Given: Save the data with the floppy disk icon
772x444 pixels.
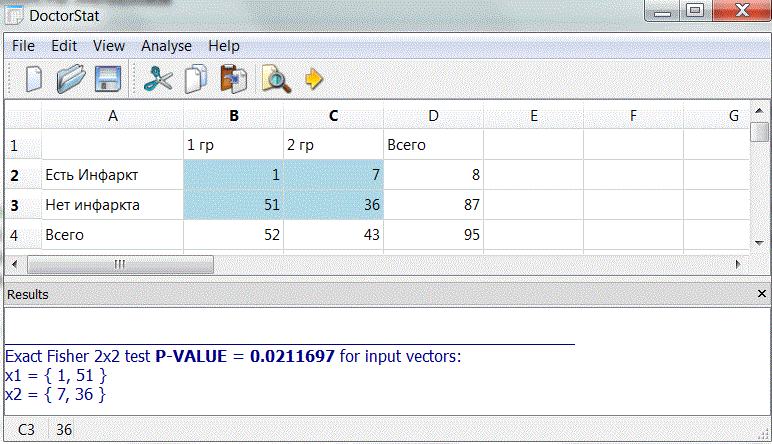Looking at the screenshot, I should [x=107, y=78].
